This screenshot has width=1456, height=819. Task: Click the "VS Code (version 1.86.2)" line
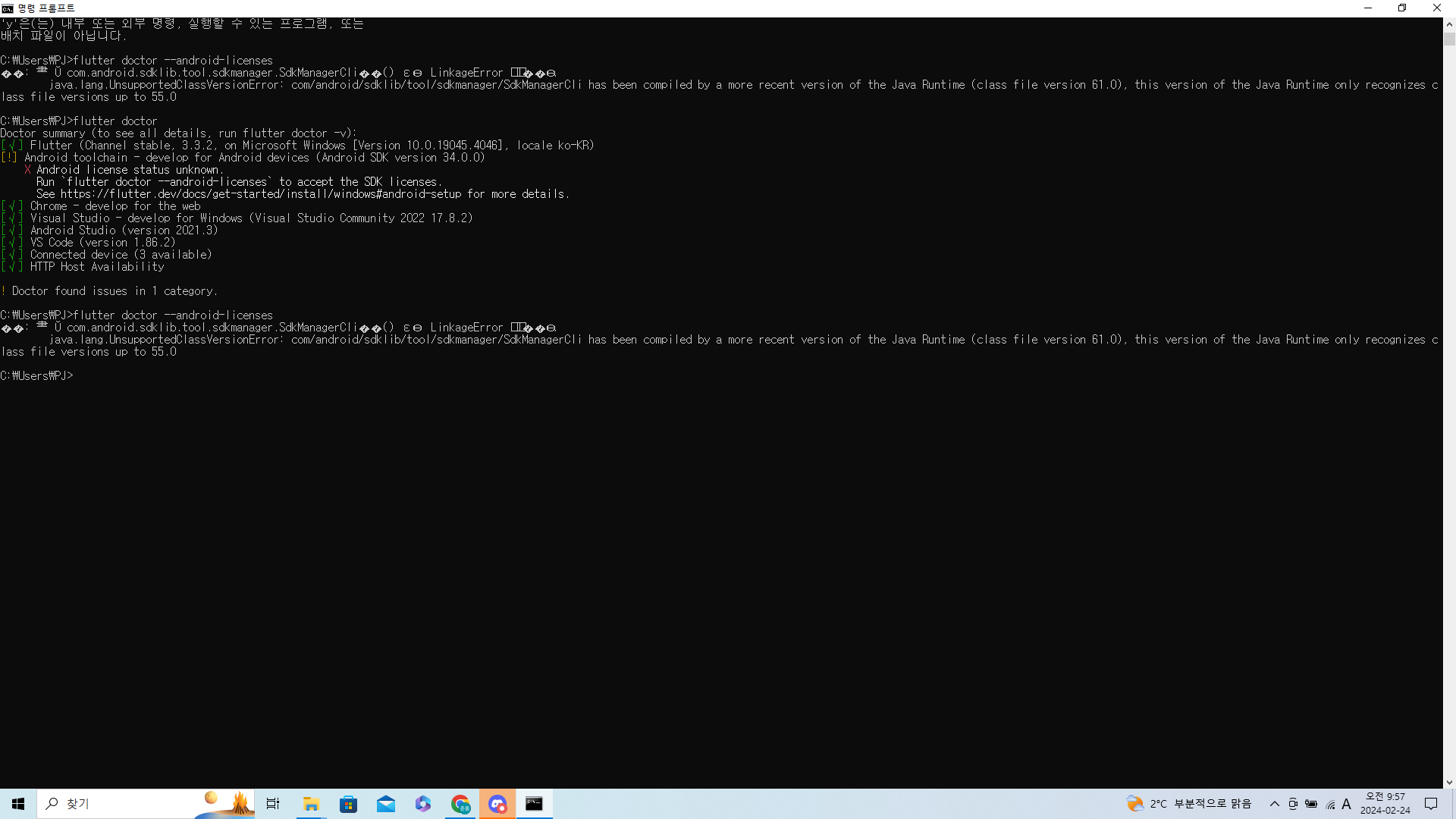(103, 243)
